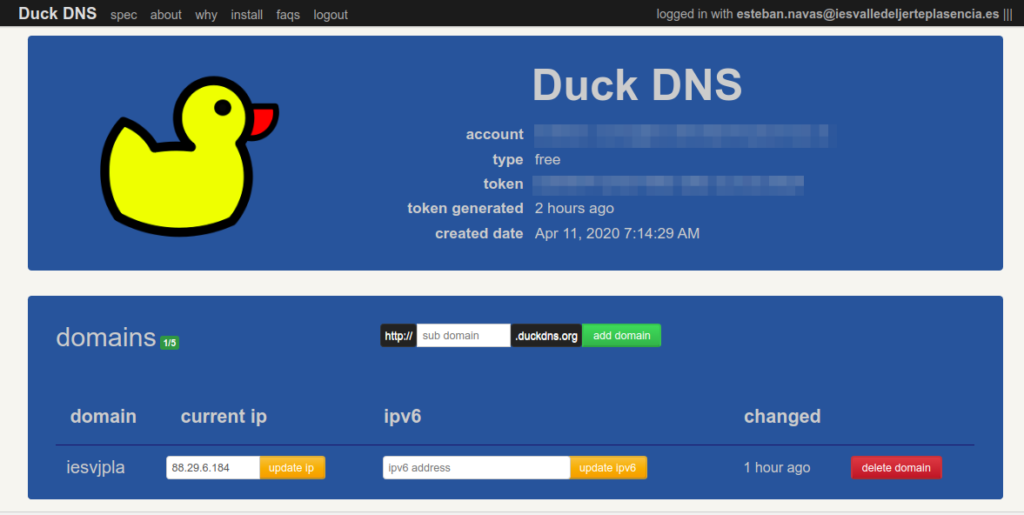Viewport: 1024px width, 515px height.
Task: Click the 'free' account type value
Action: [x=547, y=159]
